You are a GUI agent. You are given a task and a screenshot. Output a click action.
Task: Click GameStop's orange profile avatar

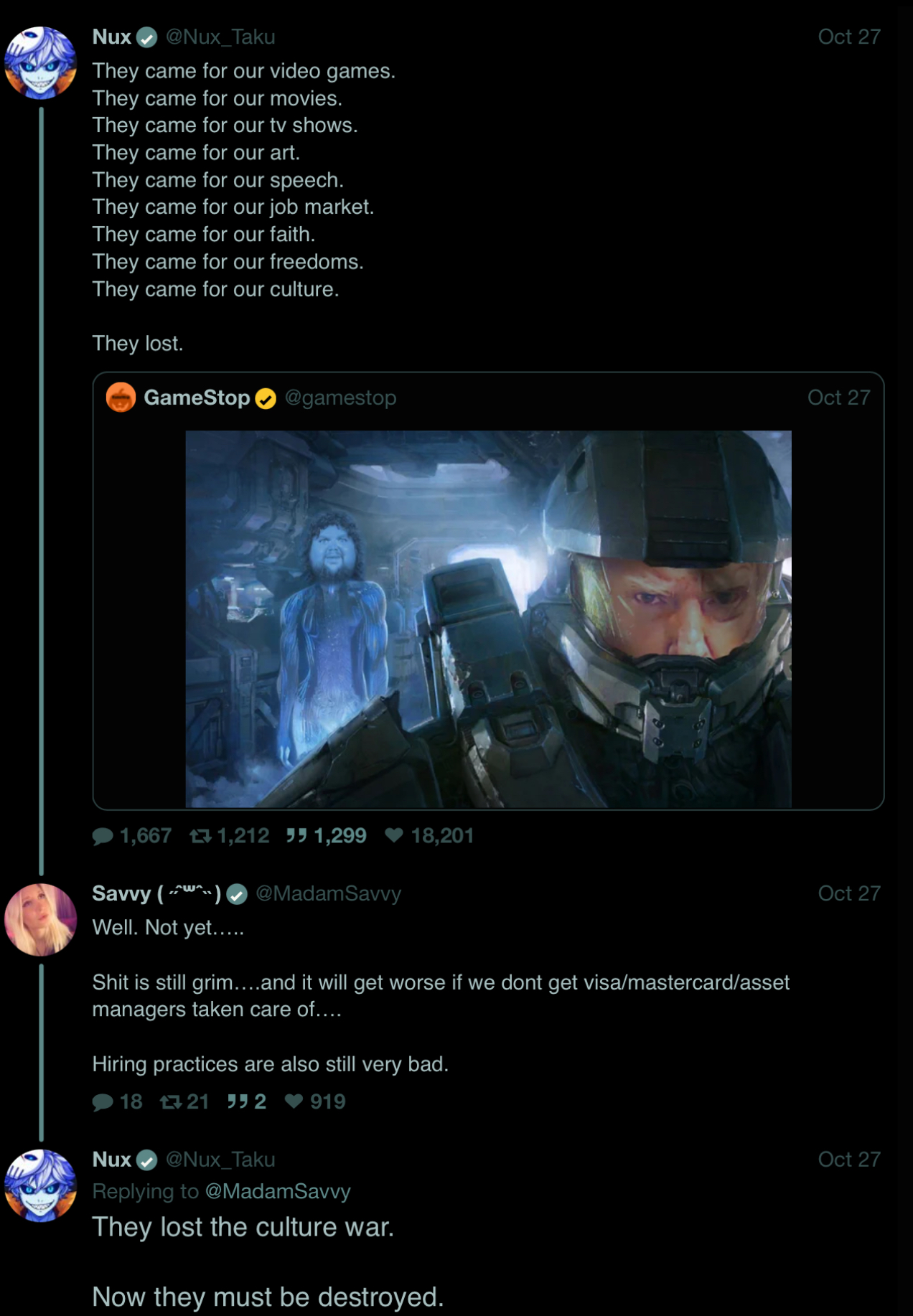point(121,398)
